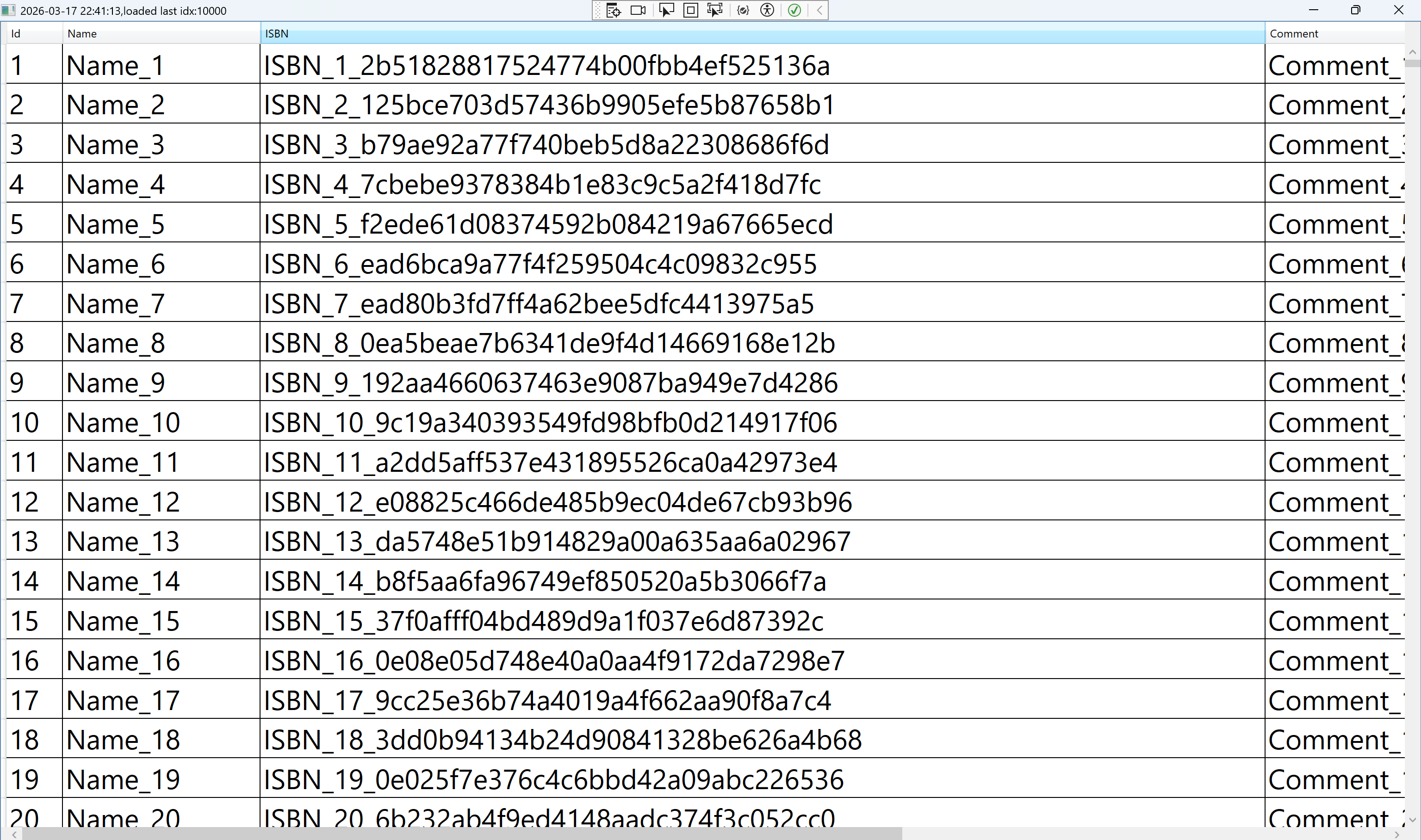The height and width of the screenshot is (840, 1421).
Task: Select Id cell of row 13
Action: [x=34, y=540]
